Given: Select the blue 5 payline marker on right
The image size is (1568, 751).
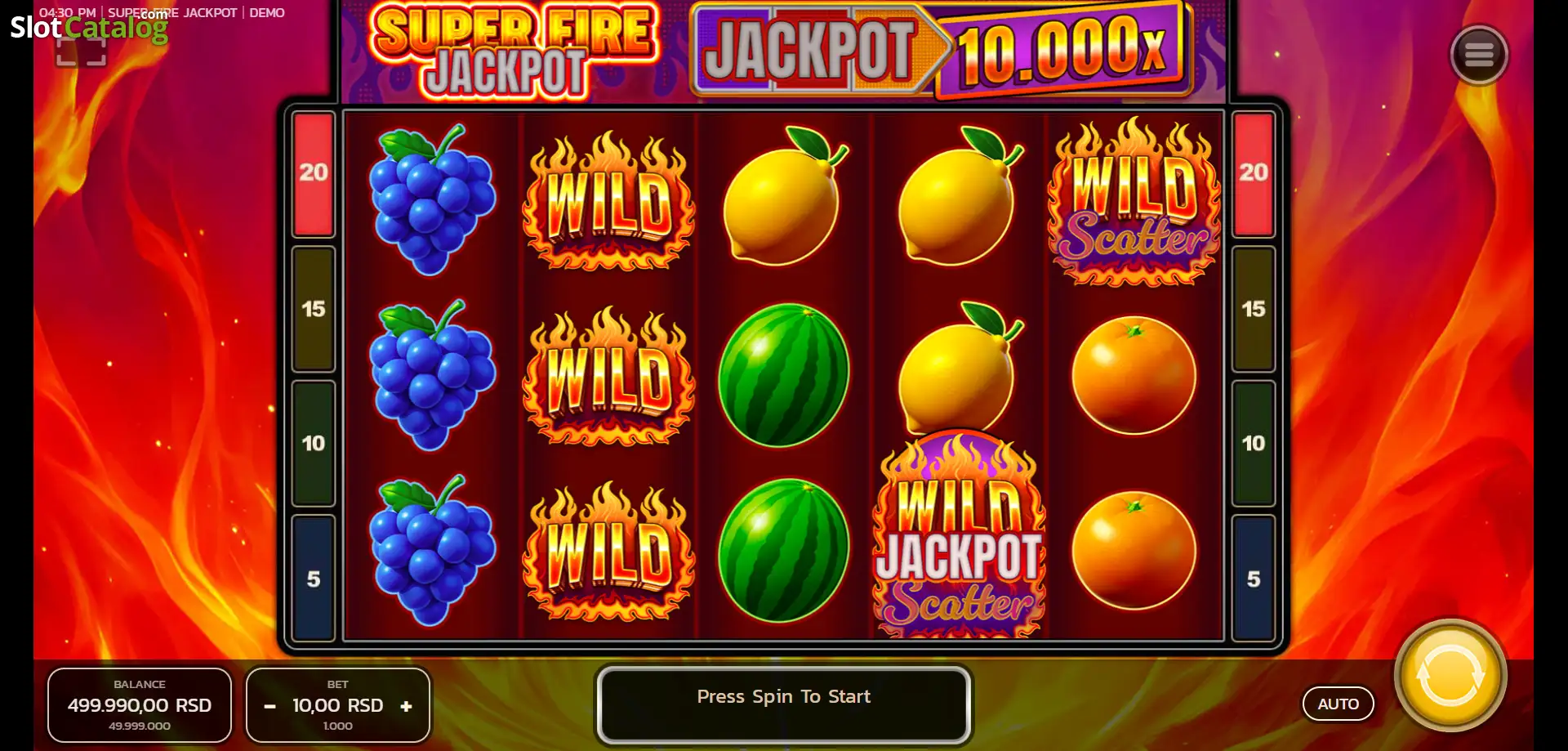Looking at the screenshot, I should [x=1254, y=578].
